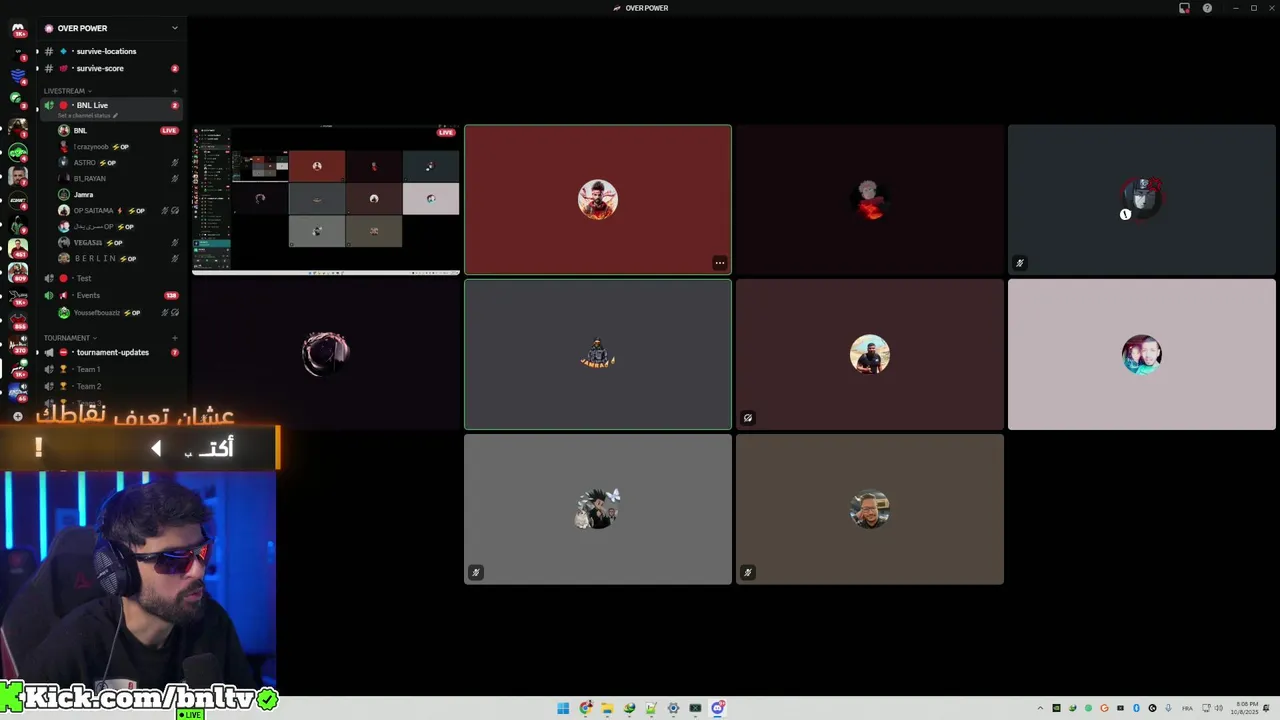Screen dimensions: 1280x720
Task: Join the Team 1 voice channel
Action: coord(88,369)
